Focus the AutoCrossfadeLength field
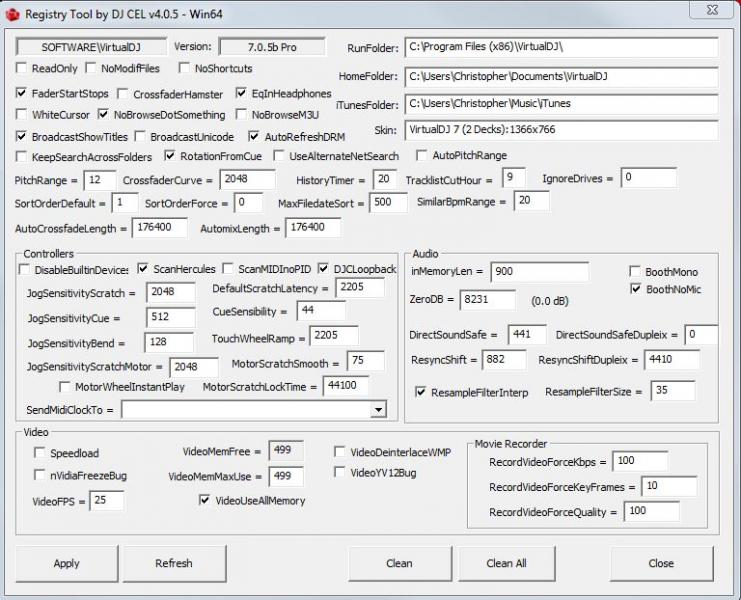The height and width of the screenshot is (600, 741). [159, 228]
